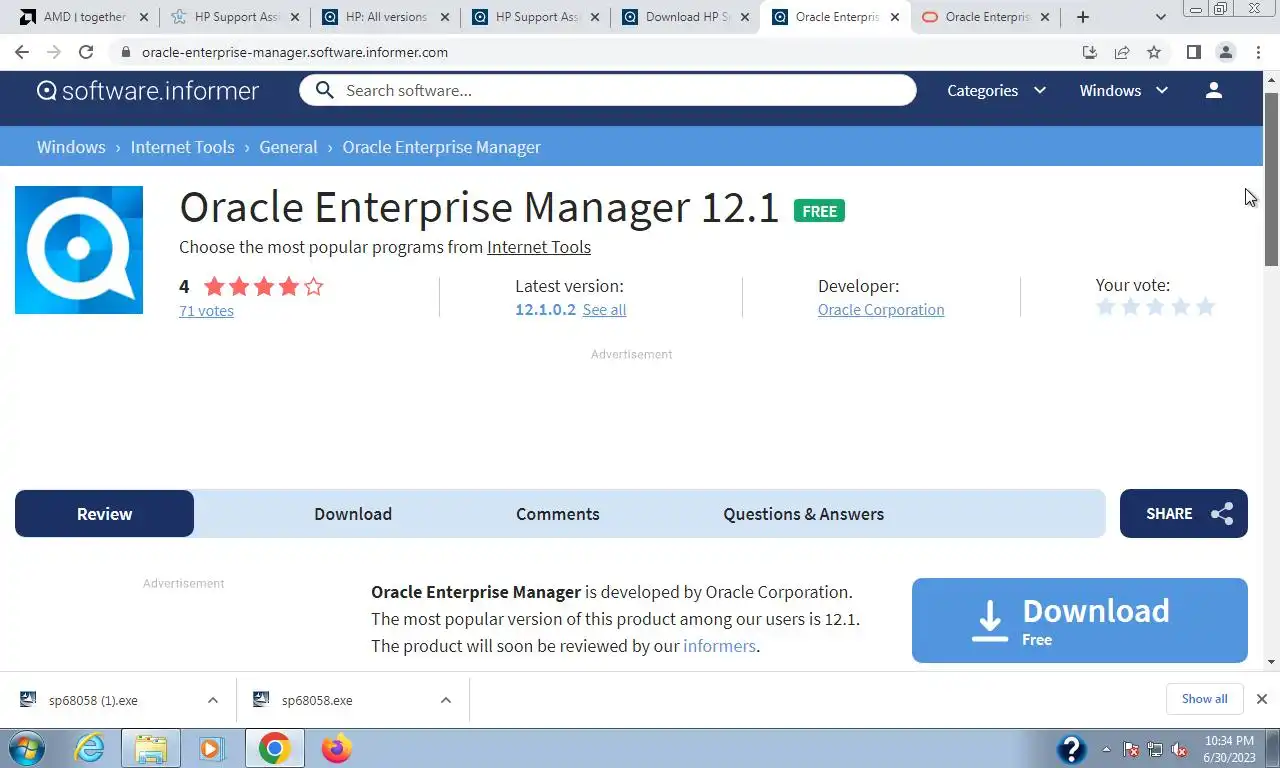
Task: Close the downloads bar
Action: tap(1261, 699)
